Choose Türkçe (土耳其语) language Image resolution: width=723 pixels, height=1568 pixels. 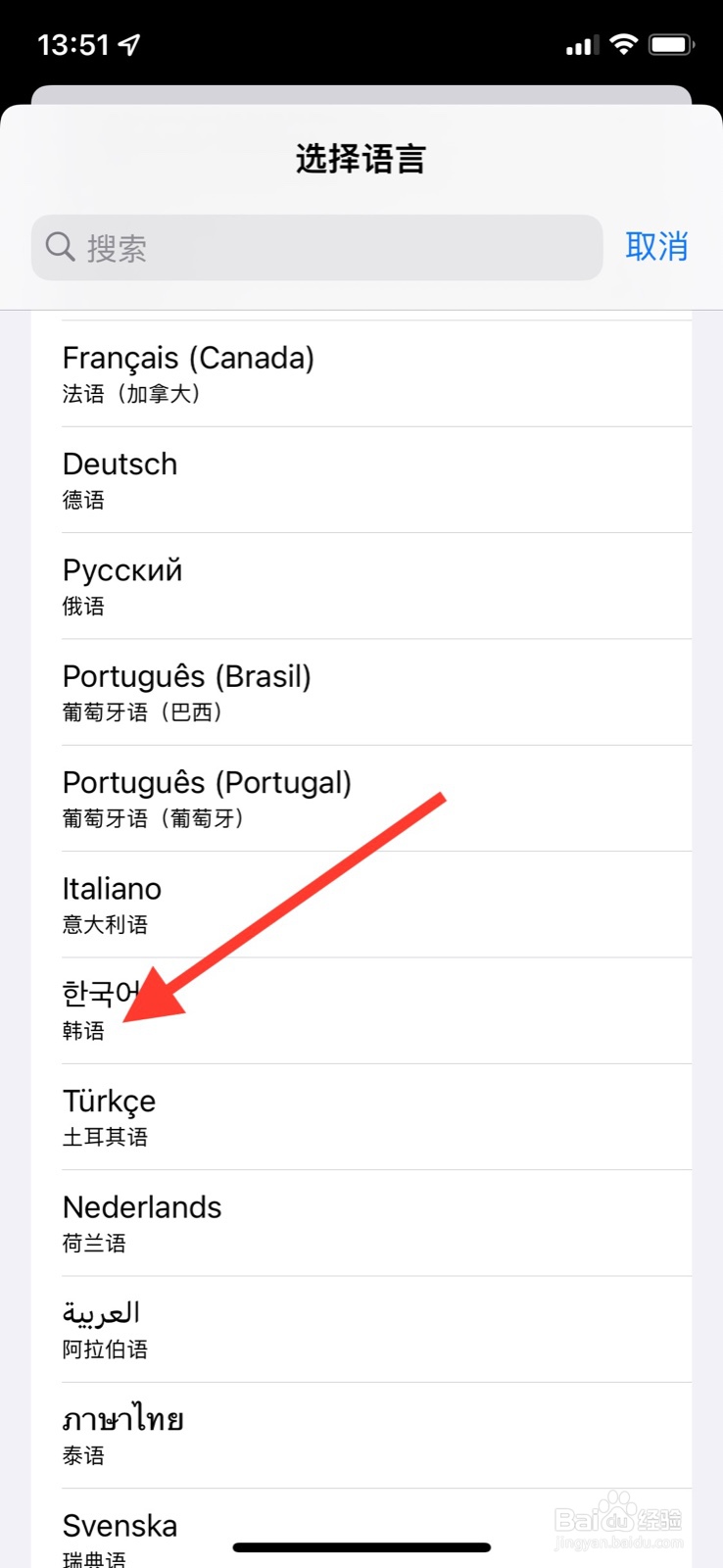[x=361, y=1117]
